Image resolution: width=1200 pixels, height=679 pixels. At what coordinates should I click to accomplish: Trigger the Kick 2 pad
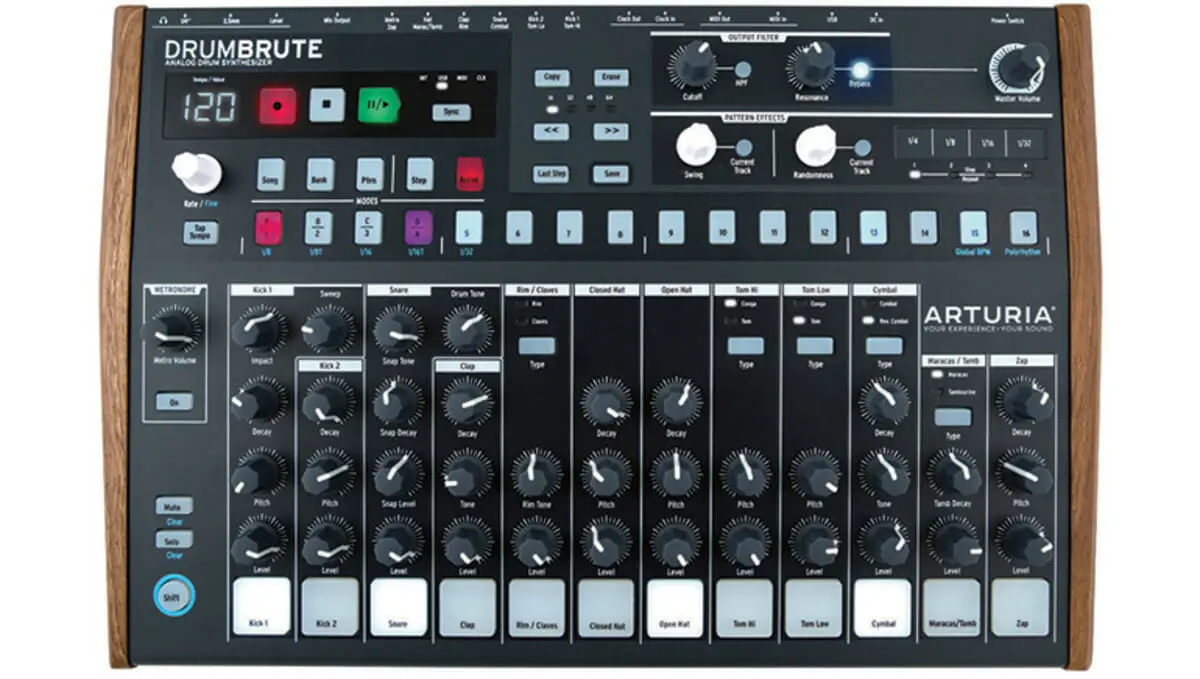[330, 607]
